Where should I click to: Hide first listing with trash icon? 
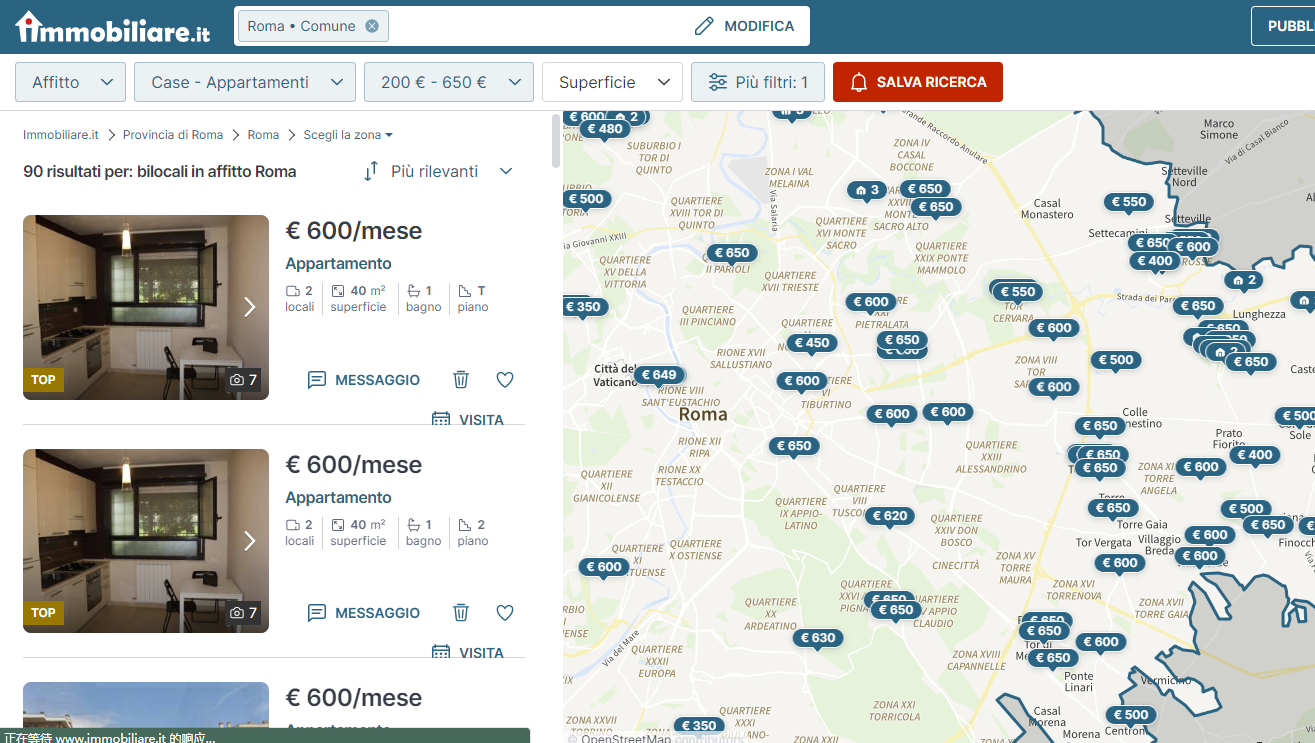pos(461,380)
